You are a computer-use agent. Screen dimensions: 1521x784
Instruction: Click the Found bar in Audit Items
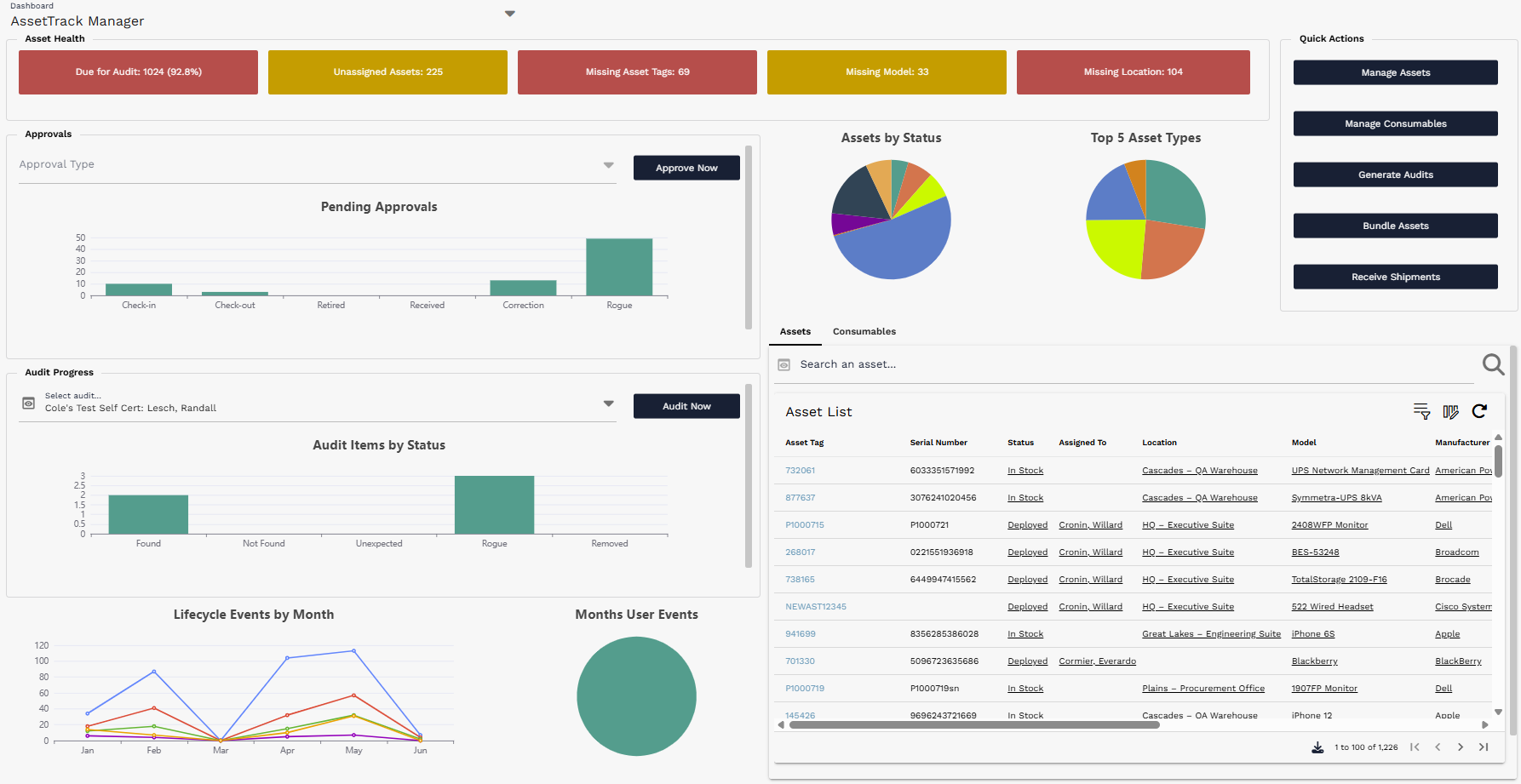[148, 515]
